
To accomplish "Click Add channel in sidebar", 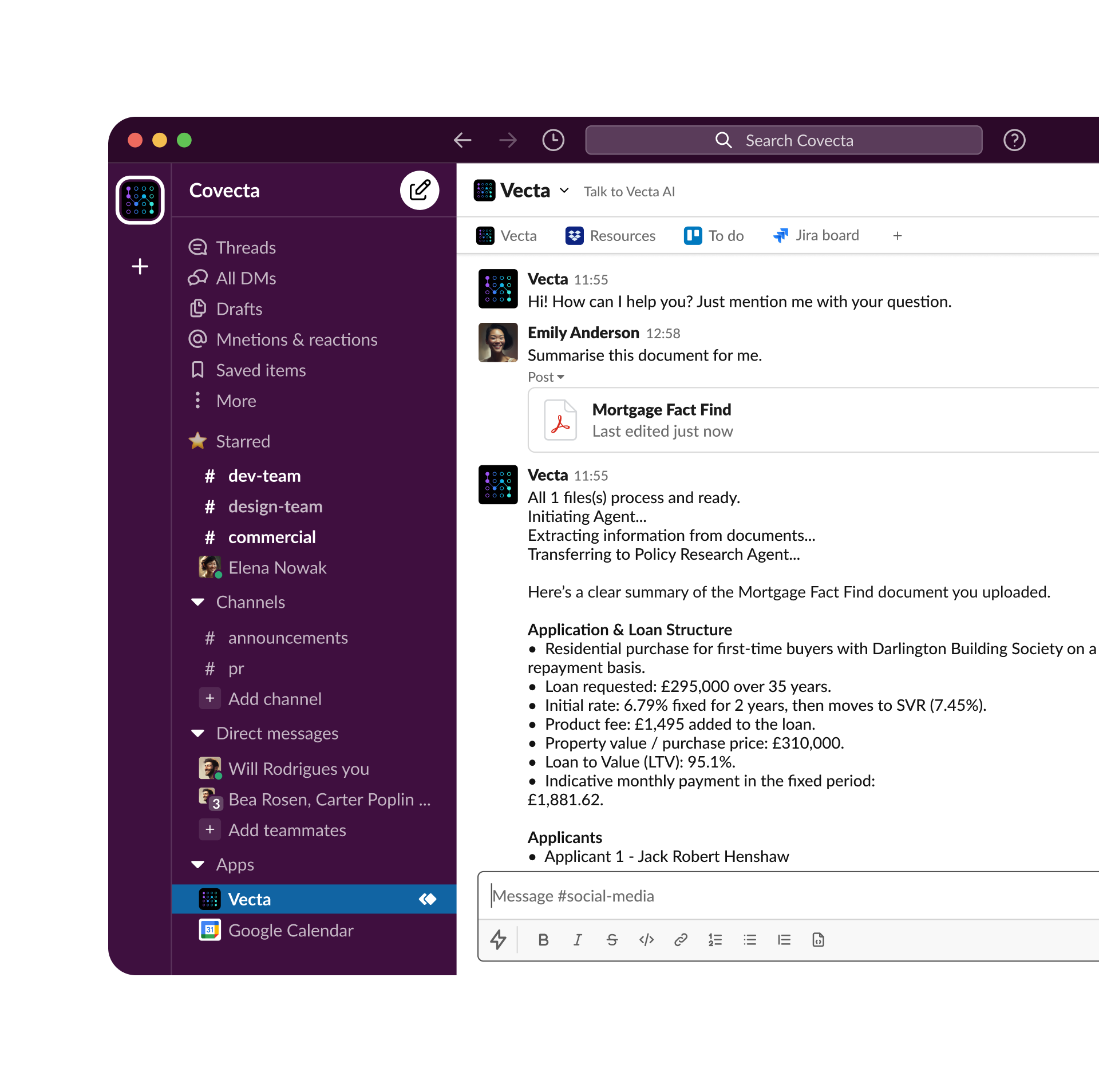I will click(274, 699).
